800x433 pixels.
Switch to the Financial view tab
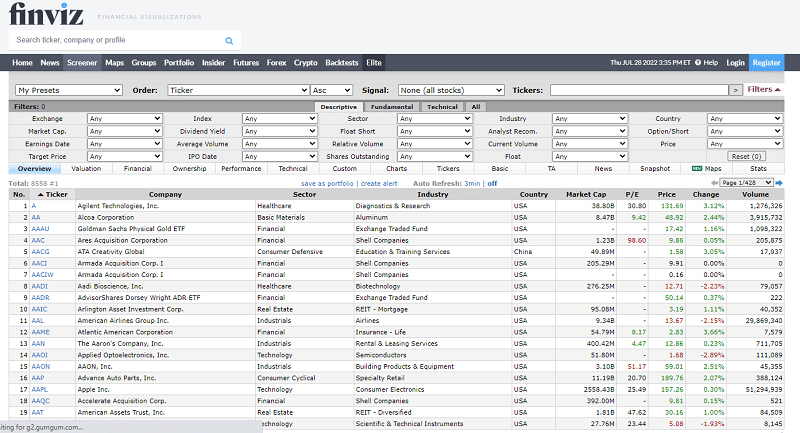(138, 168)
